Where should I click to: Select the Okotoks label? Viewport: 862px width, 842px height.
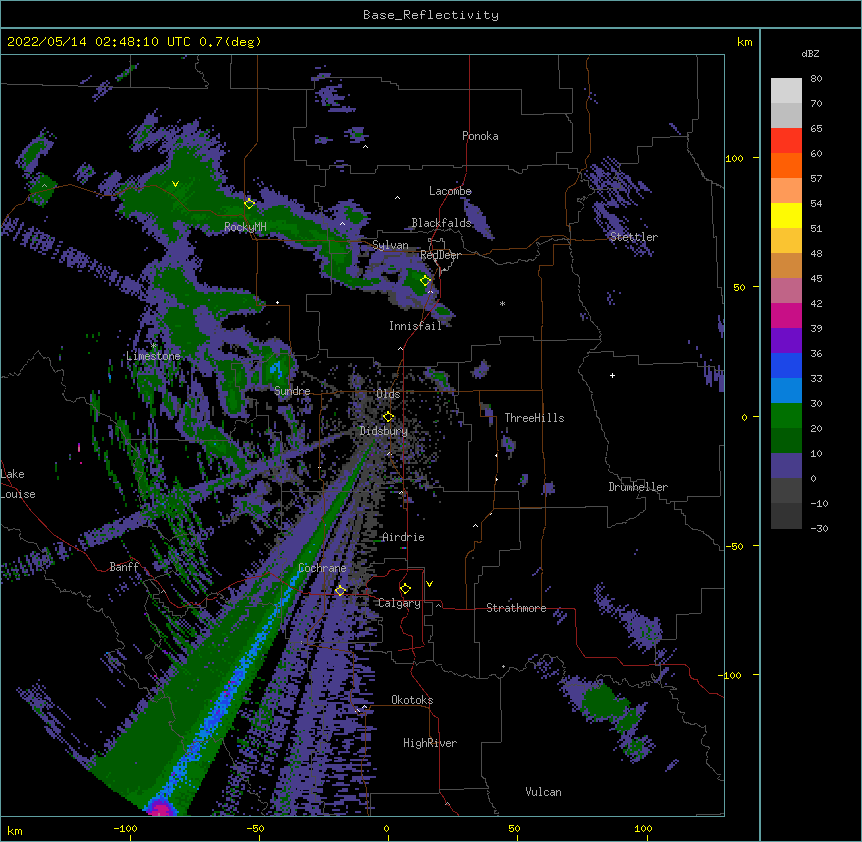(x=412, y=700)
